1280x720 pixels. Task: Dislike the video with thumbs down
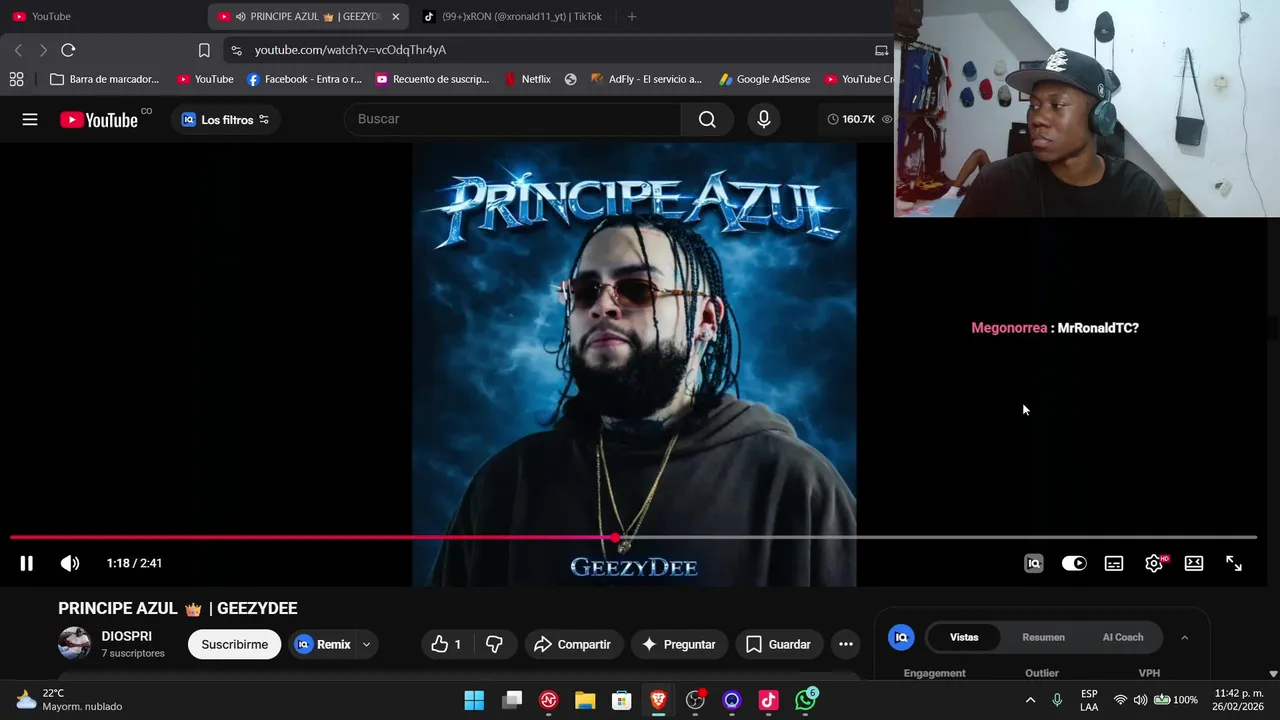(x=494, y=644)
